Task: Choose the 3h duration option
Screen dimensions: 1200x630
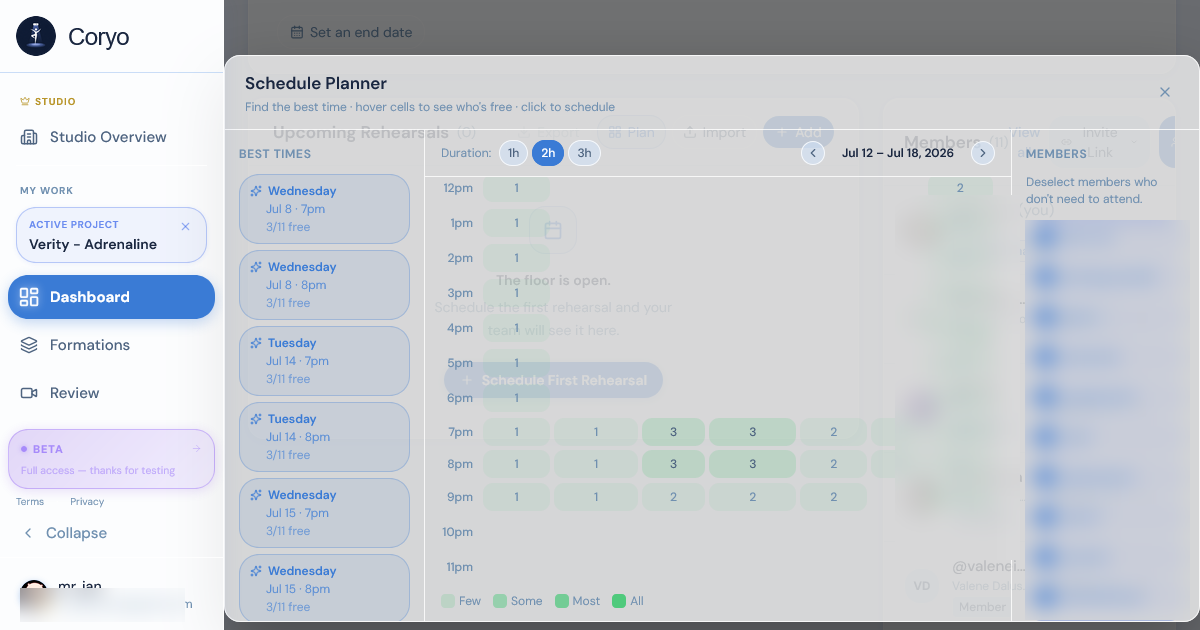Action: (584, 153)
